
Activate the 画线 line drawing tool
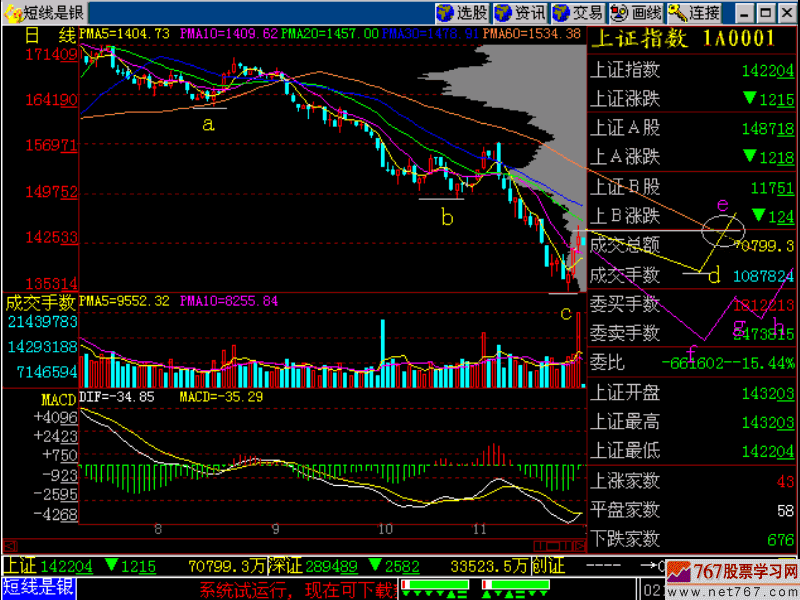[636, 12]
